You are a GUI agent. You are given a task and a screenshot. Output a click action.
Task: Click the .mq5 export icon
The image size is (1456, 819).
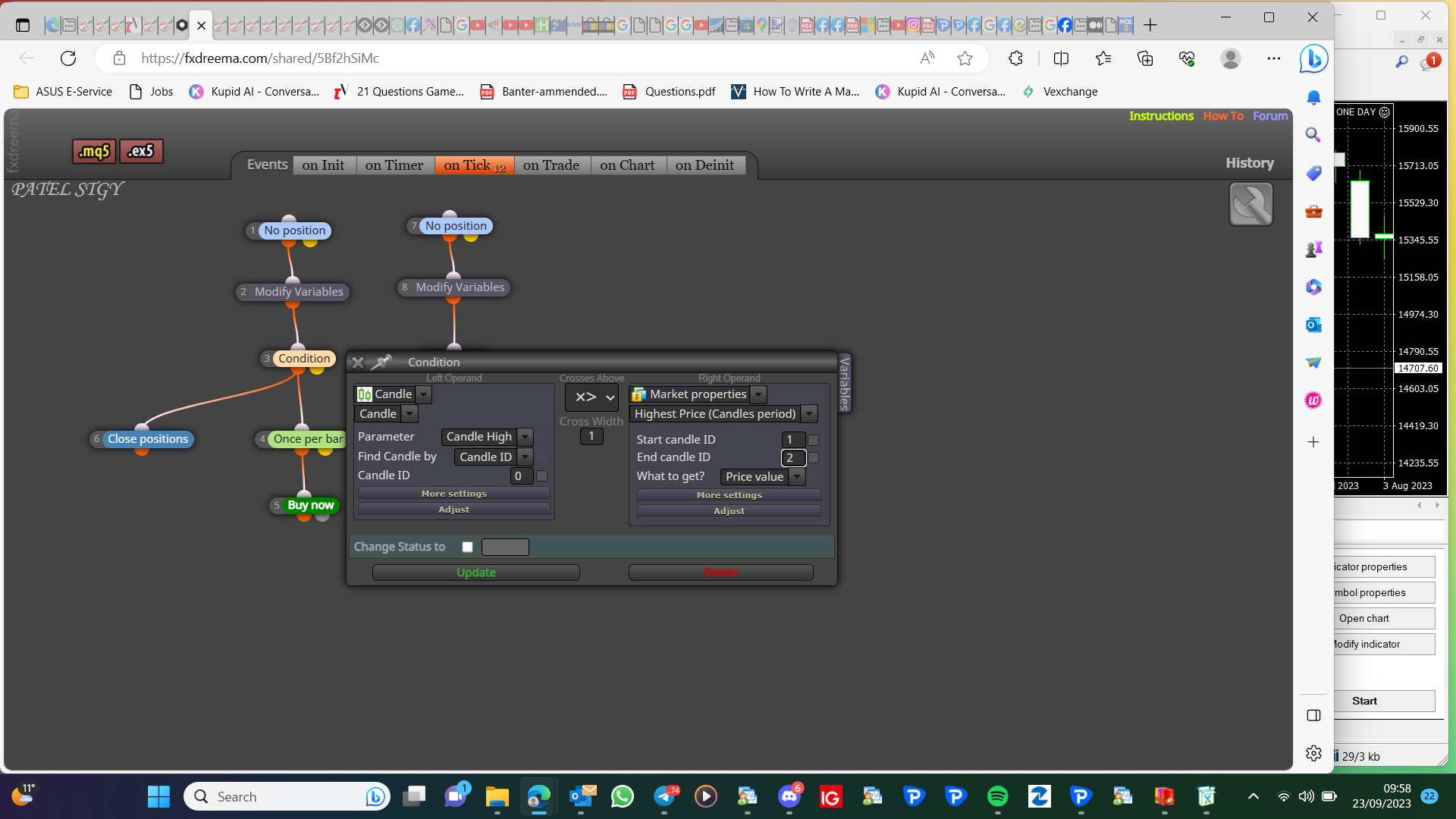click(x=95, y=151)
